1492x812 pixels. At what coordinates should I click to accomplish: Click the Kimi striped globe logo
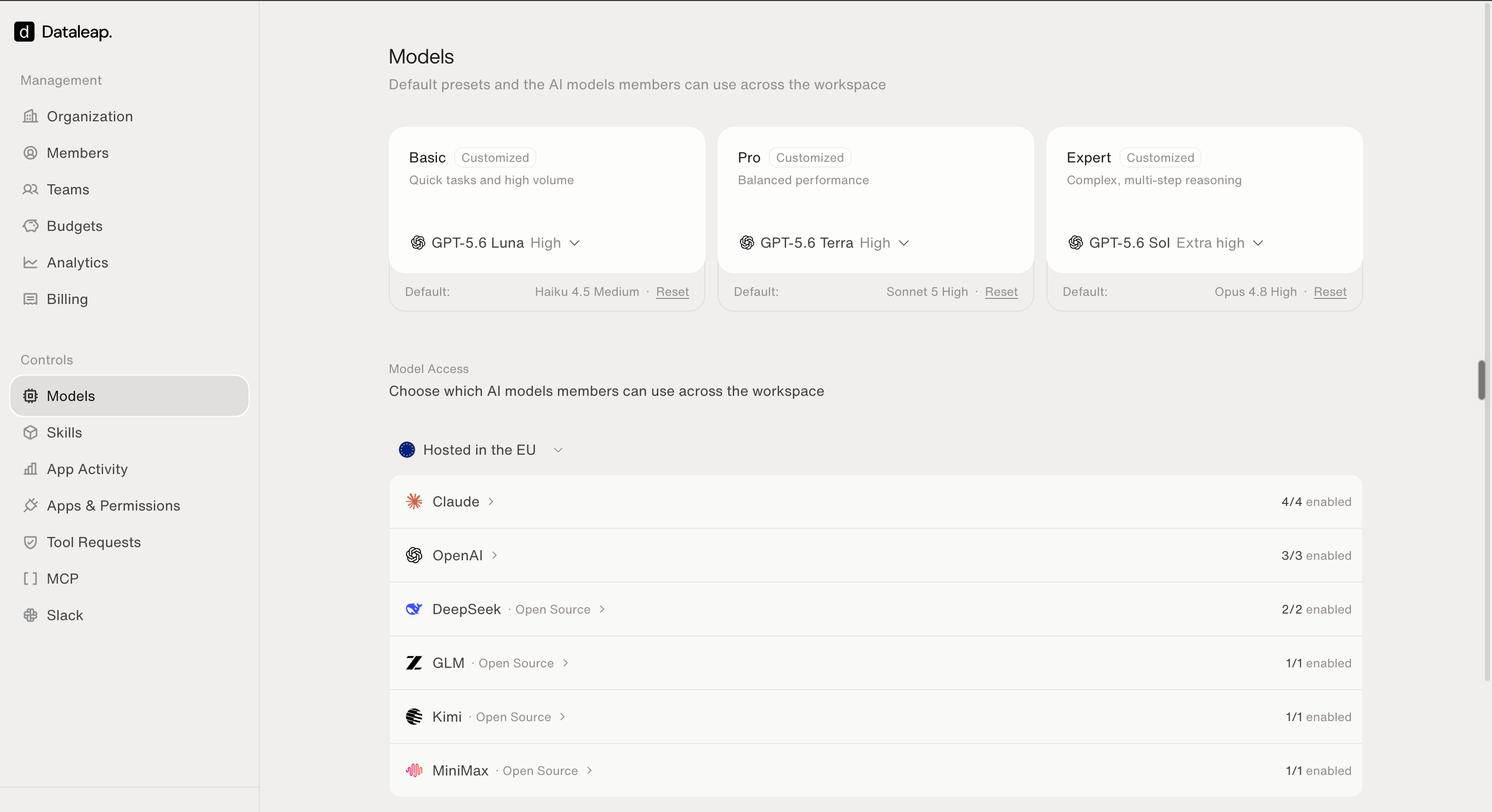click(x=414, y=717)
